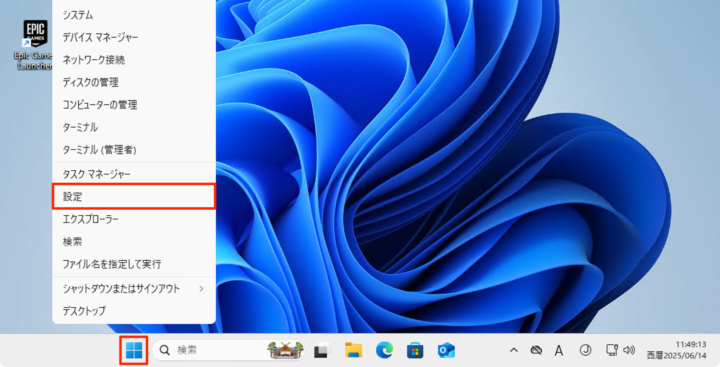This screenshot has height=367, width=720.
Task: Open Outlook from taskbar
Action: pyautogui.click(x=446, y=351)
